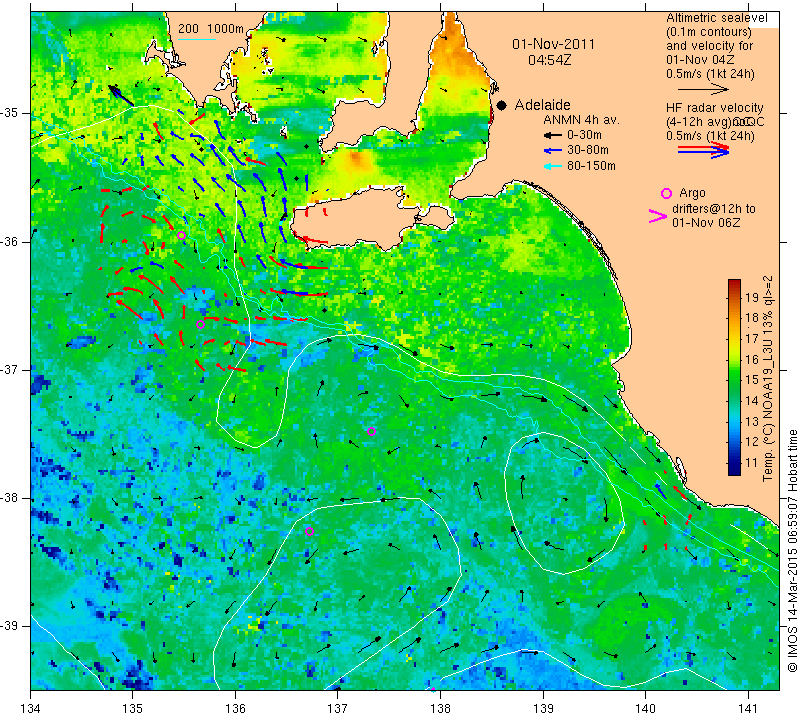Click the date 01-Nov-2011 label

click(554, 44)
